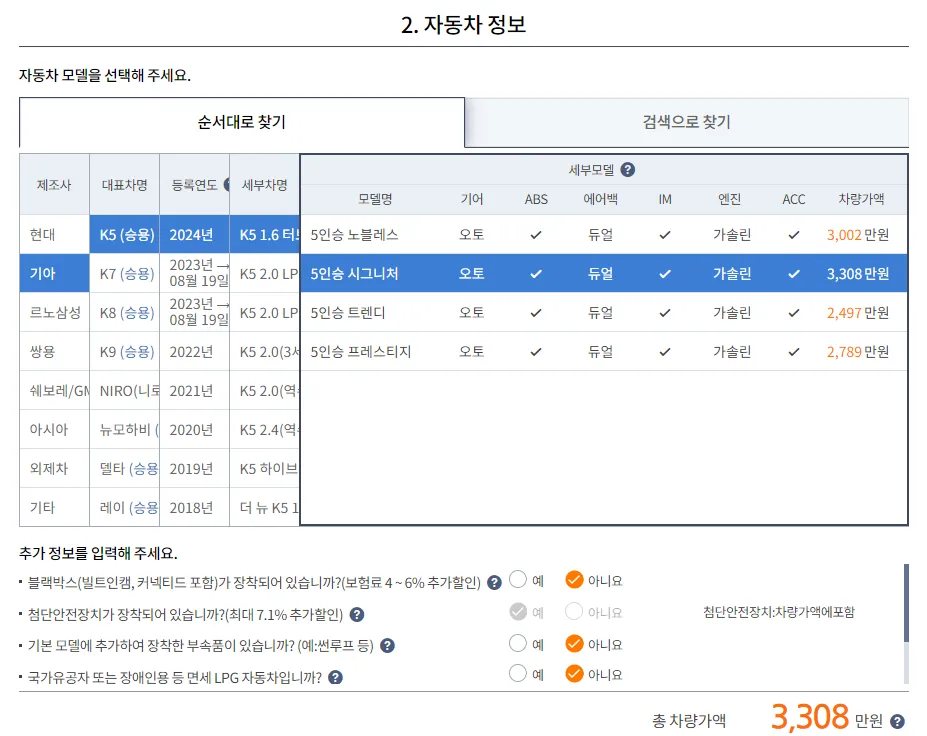
Task: Select 현대 as the manufacturer
Action: point(53,234)
